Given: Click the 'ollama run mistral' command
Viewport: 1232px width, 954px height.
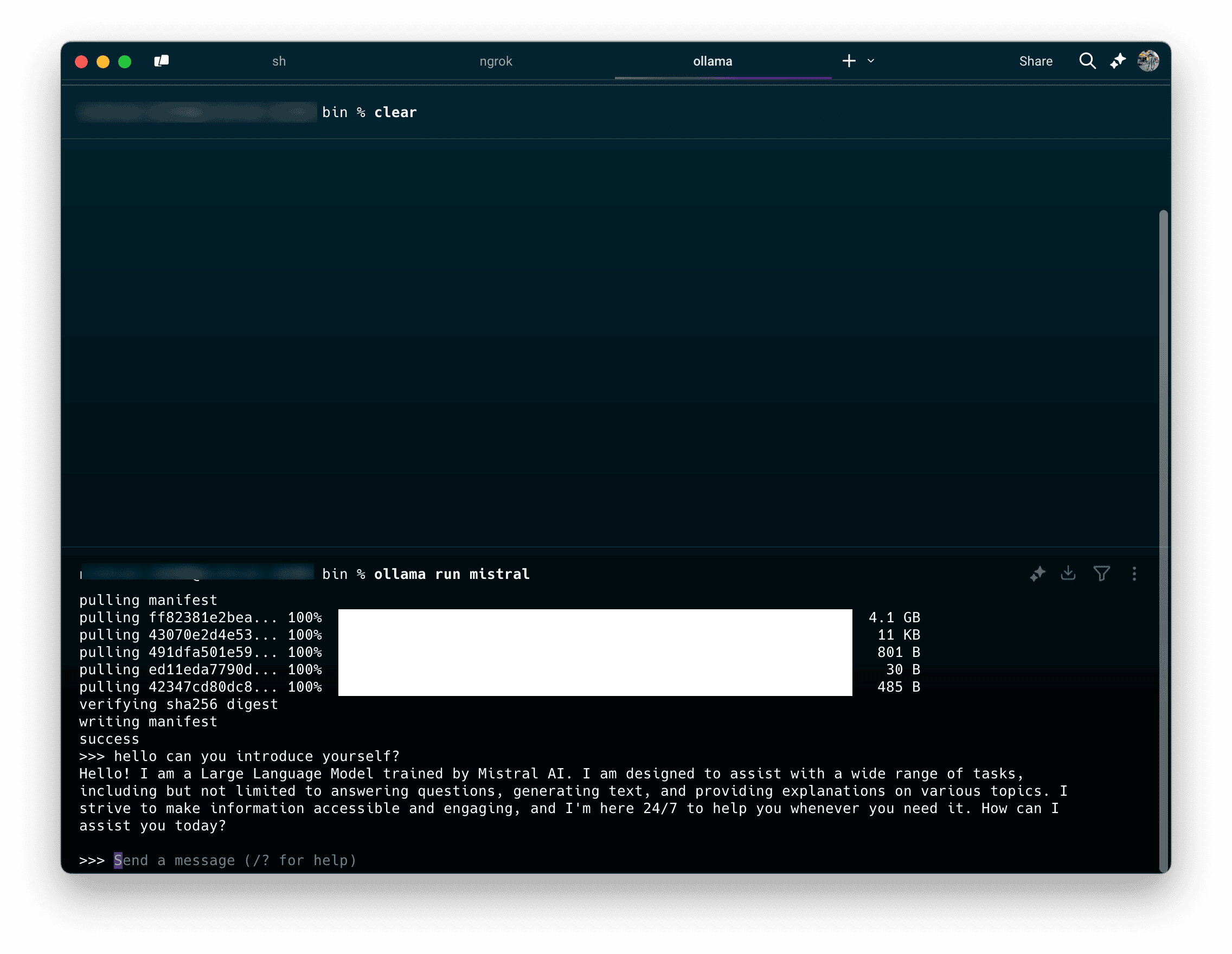Looking at the screenshot, I should (x=451, y=574).
